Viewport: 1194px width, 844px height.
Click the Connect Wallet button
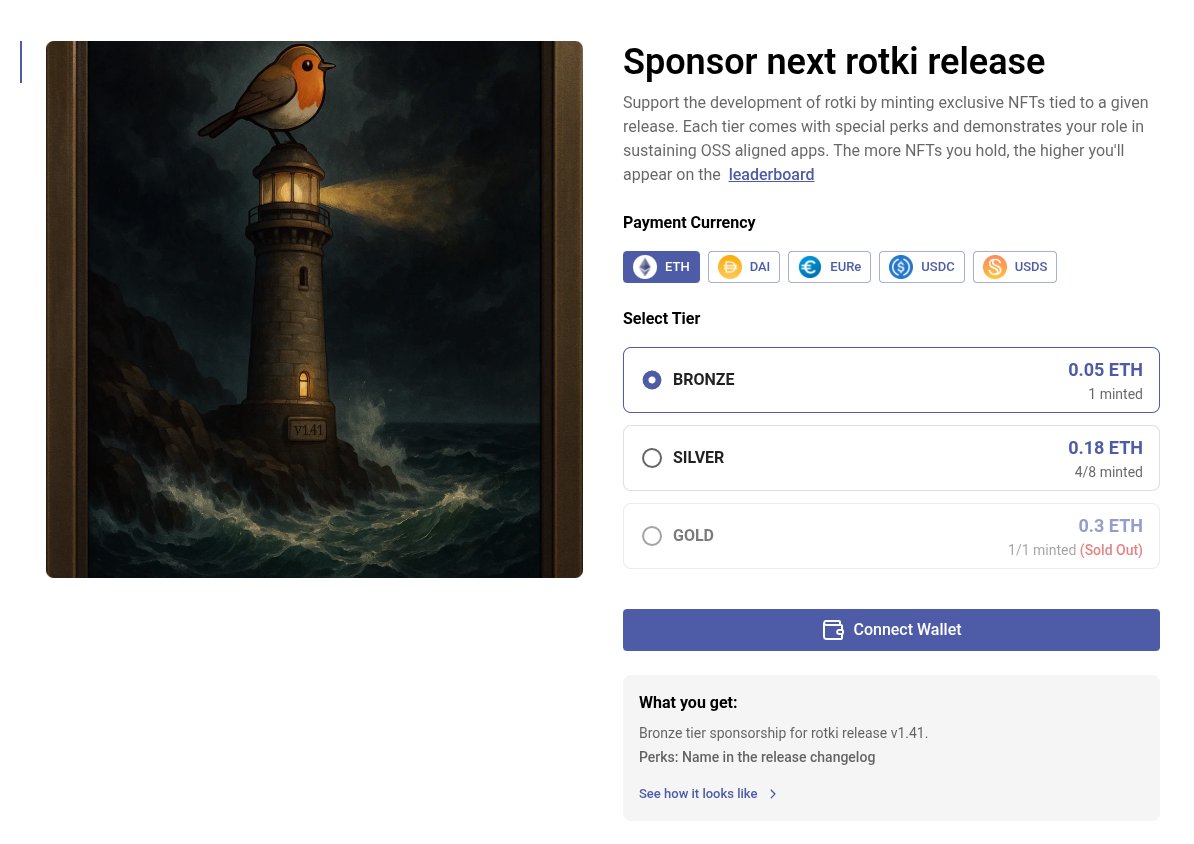[891, 630]
